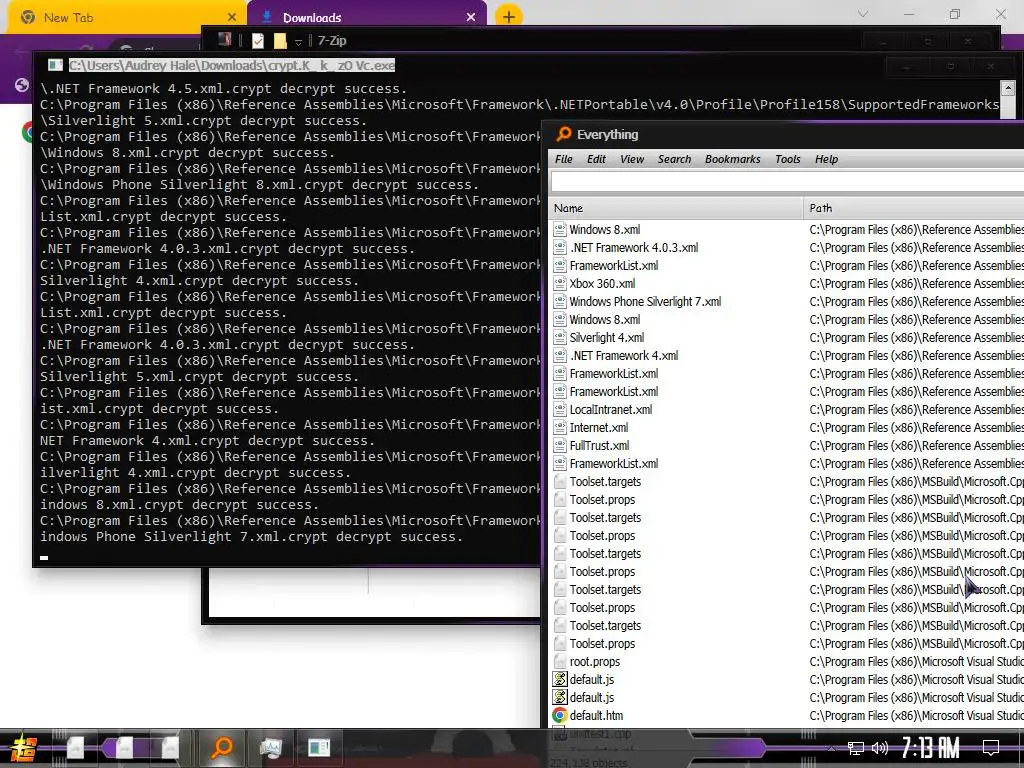
Task: Open the network icon in the system tray
Action: click(x=856, y=748)
